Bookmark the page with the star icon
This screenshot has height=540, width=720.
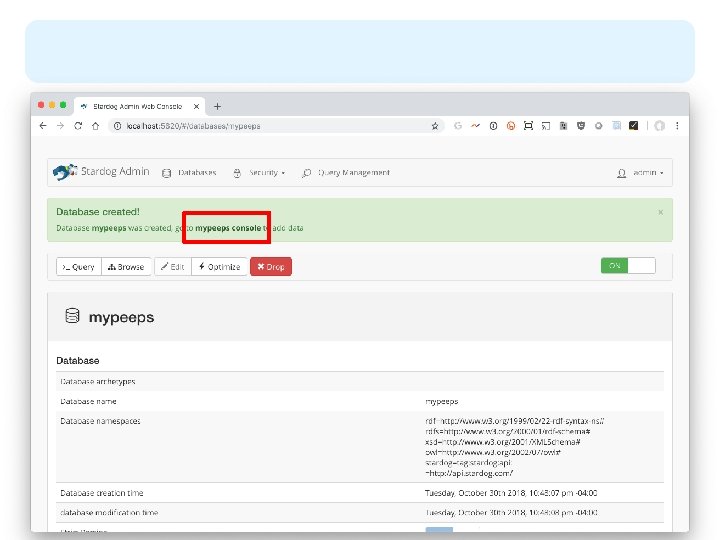[434, 126]
